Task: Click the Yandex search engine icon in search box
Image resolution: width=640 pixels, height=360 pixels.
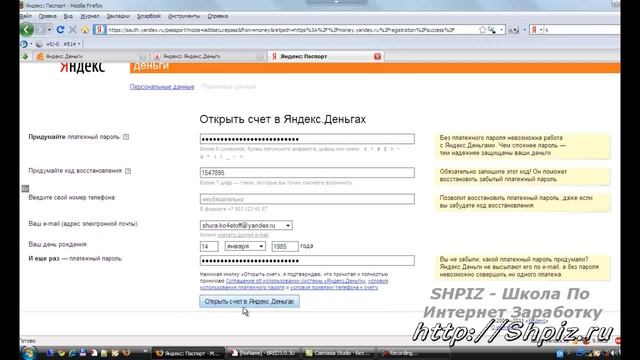Action: point(534,30)
